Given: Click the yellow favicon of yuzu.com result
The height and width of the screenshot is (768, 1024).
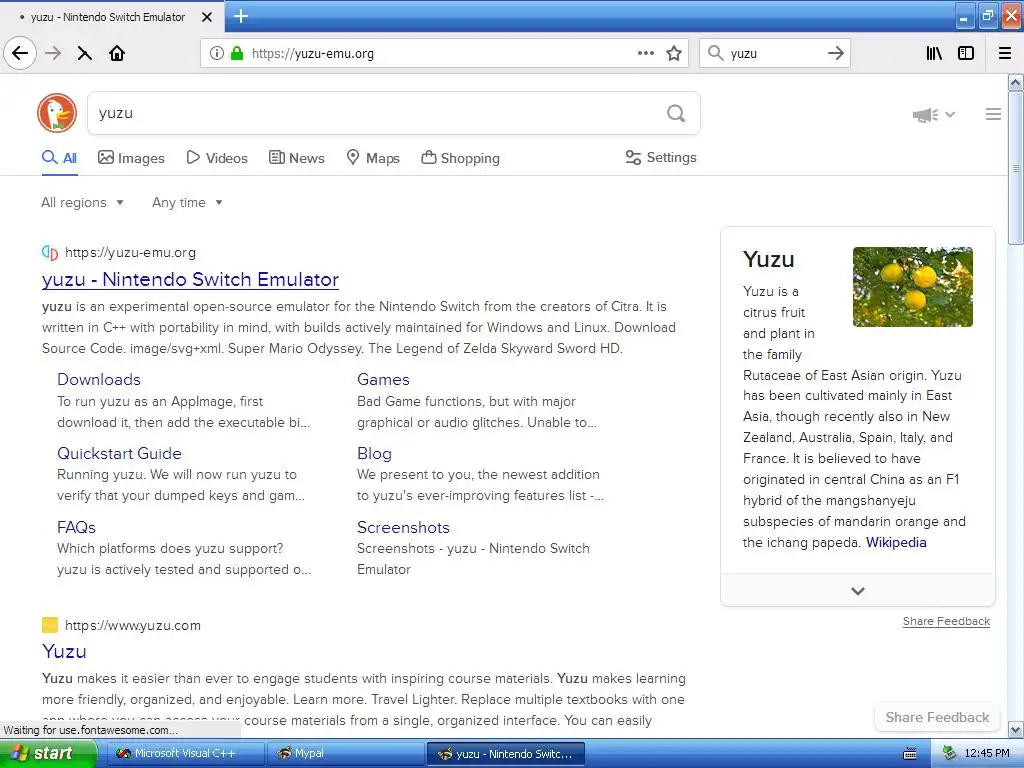Looking at the screenshot, I should pos(50,625).
